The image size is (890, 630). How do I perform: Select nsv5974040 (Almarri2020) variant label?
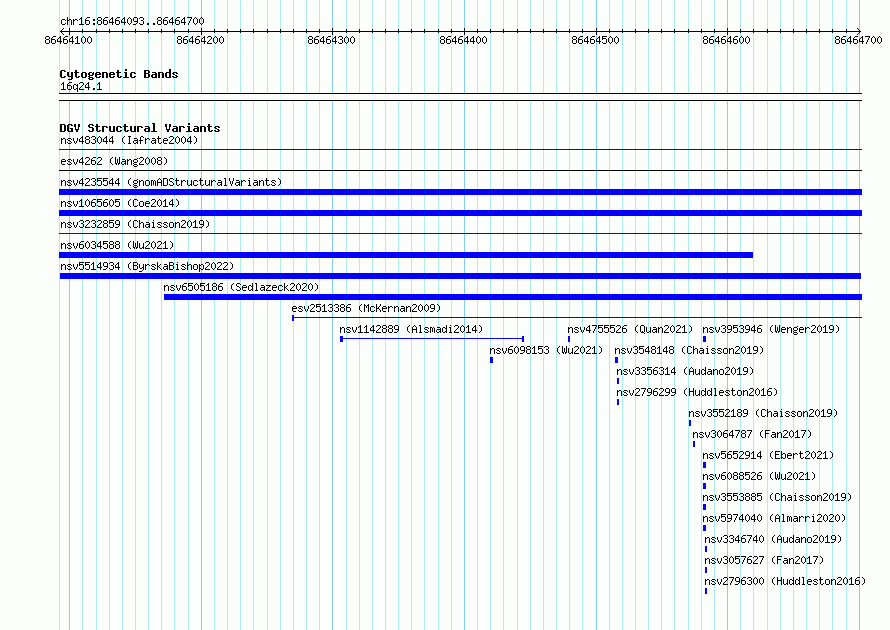pyautogui.click(x=774, y=518)
